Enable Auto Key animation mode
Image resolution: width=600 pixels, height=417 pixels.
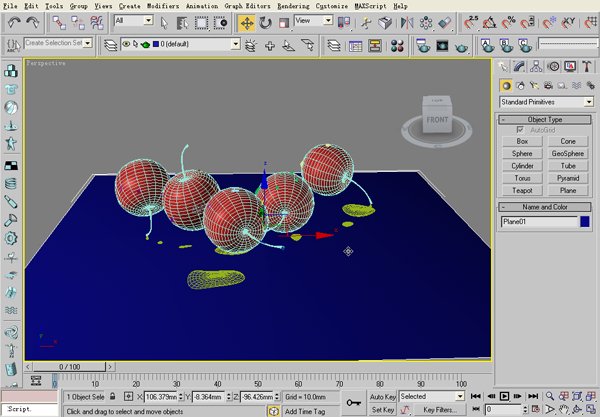click(x=383, y=396)
